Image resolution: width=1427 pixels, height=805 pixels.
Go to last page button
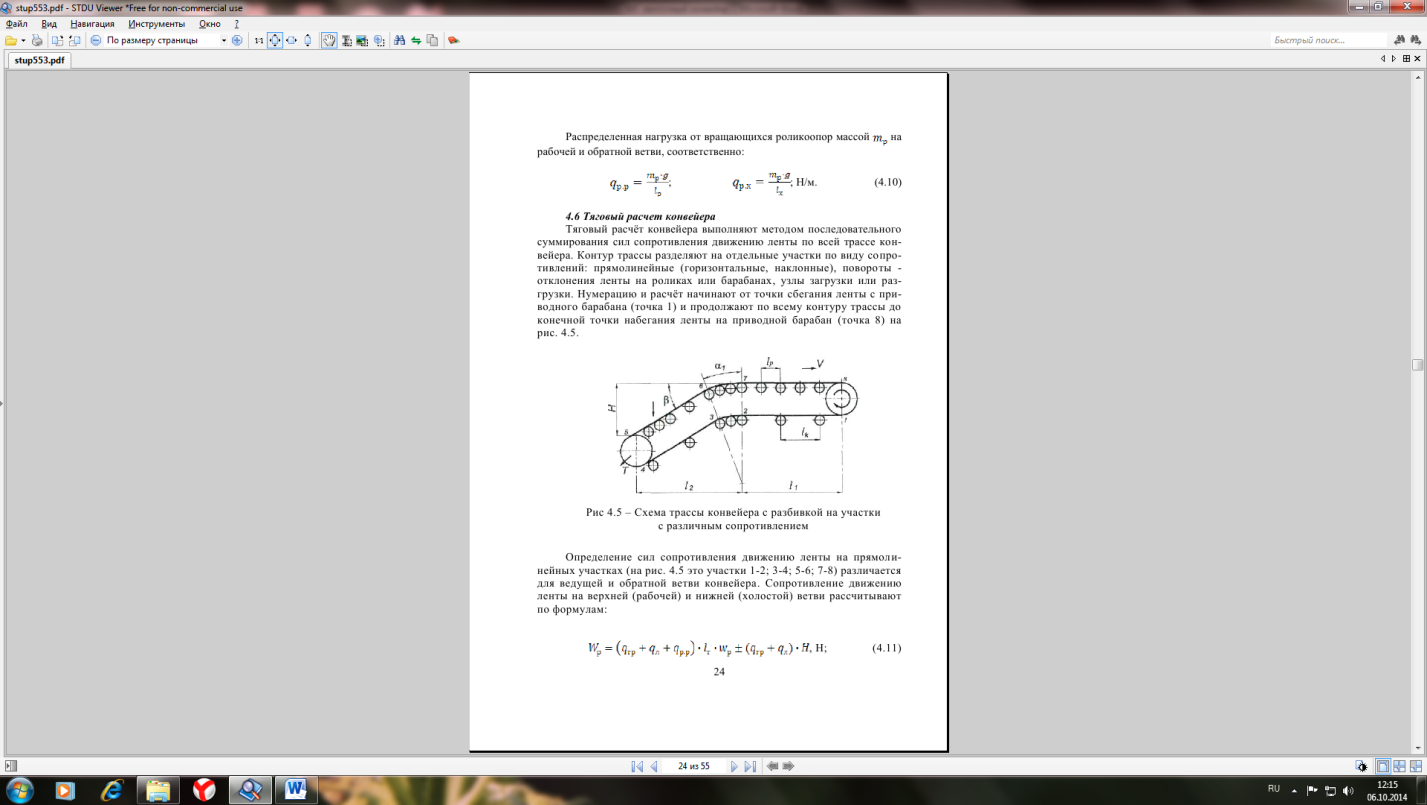(750, 766)
